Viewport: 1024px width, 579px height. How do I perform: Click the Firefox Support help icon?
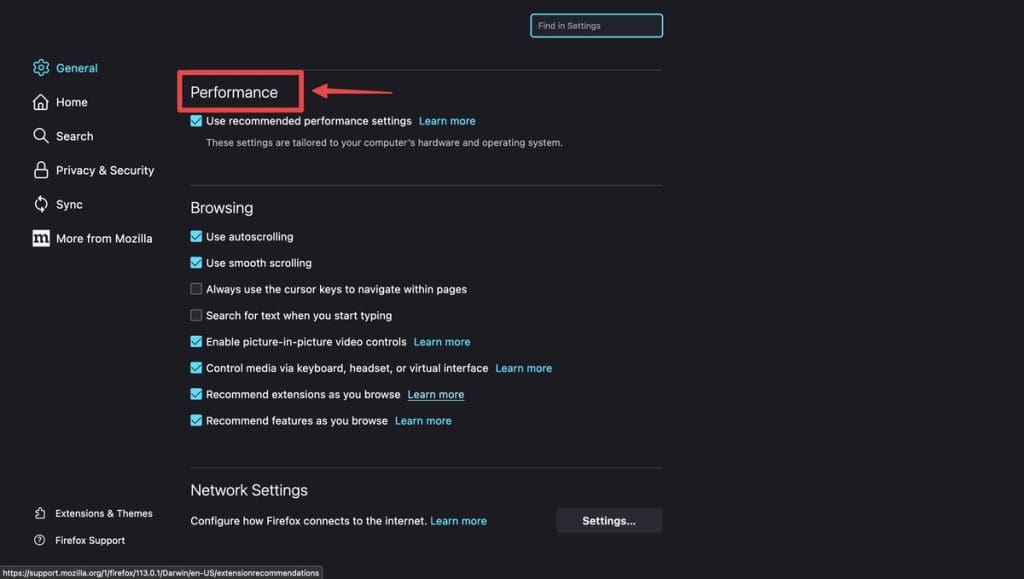pyautogui.click(x=40, y=540)
